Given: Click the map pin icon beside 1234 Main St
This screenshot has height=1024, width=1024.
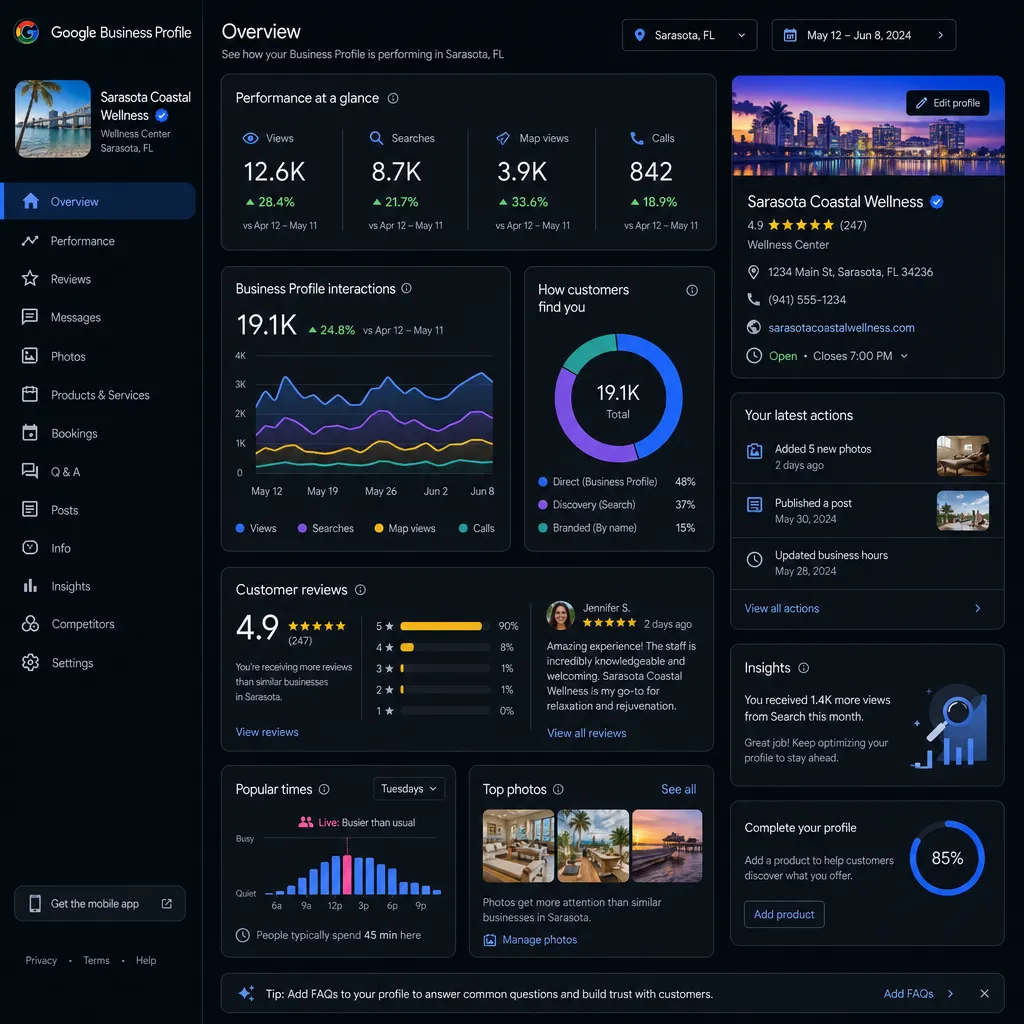Looking at the screenshot, I should tap(754, 272).
